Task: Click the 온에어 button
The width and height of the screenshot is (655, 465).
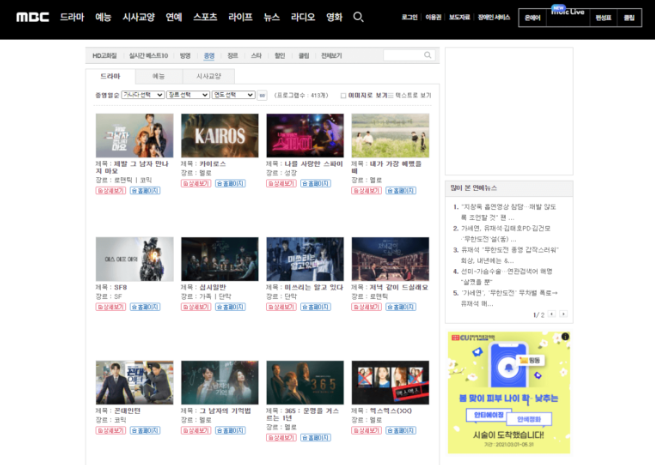Action: point(533,18)
